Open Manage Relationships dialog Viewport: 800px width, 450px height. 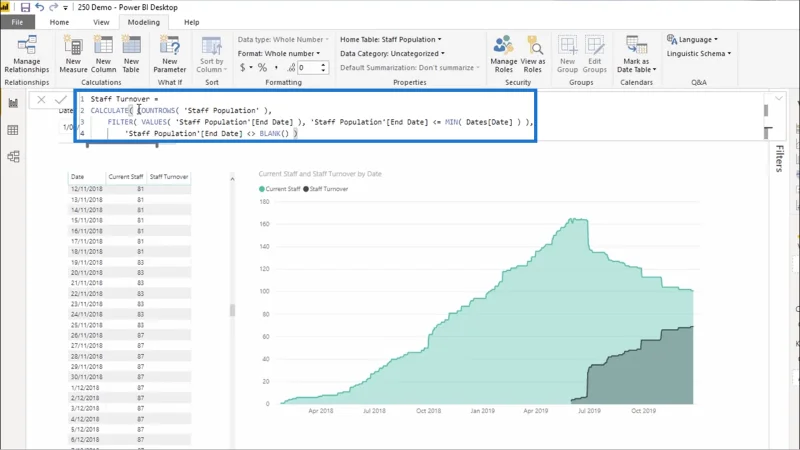(27, 54)
